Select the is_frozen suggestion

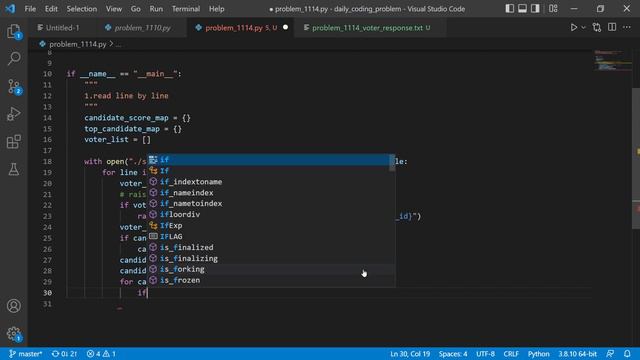269,280
